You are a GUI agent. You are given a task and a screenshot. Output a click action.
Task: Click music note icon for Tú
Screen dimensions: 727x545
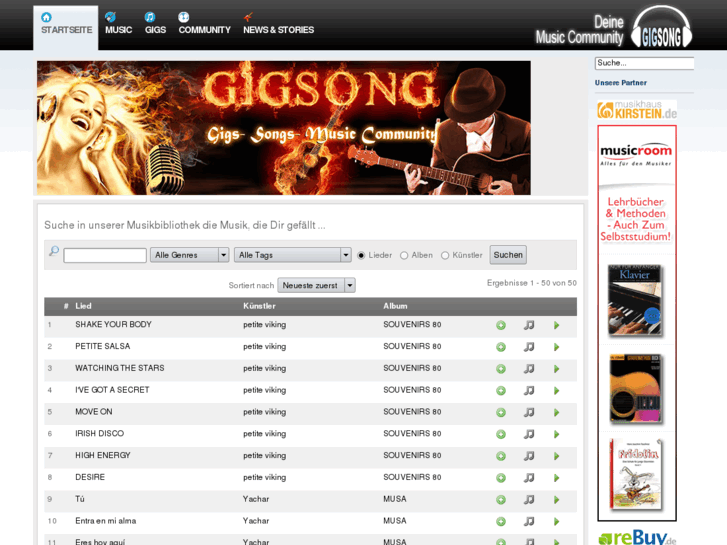coord(529,500)
